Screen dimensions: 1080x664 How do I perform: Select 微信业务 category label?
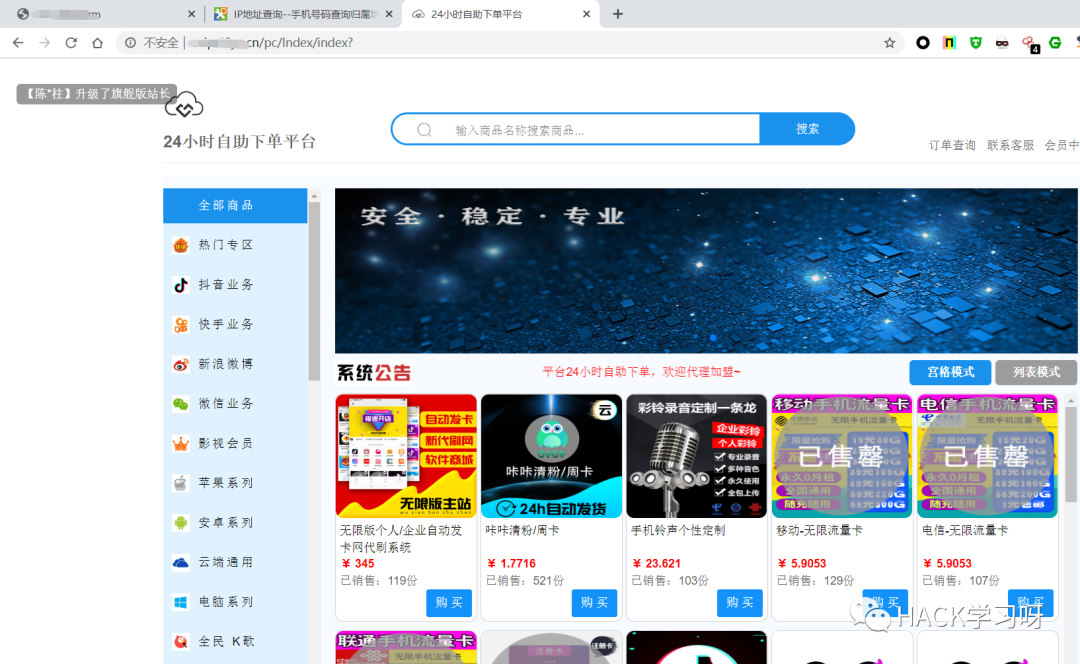tap(226, 404)
